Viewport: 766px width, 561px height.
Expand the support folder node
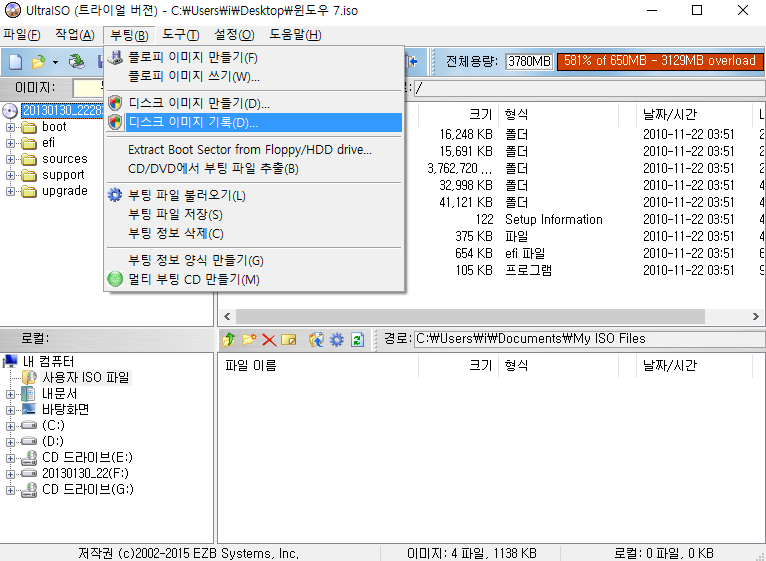tap(10, 175)
